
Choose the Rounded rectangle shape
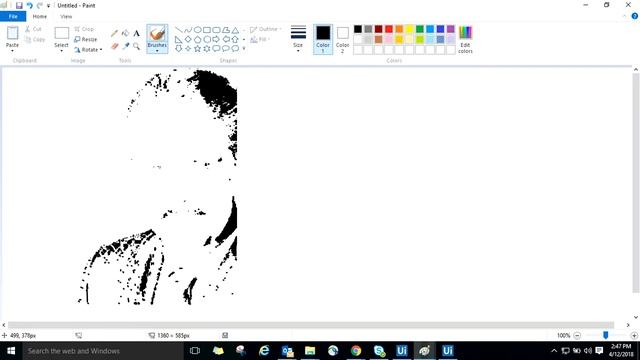[216, 30]
